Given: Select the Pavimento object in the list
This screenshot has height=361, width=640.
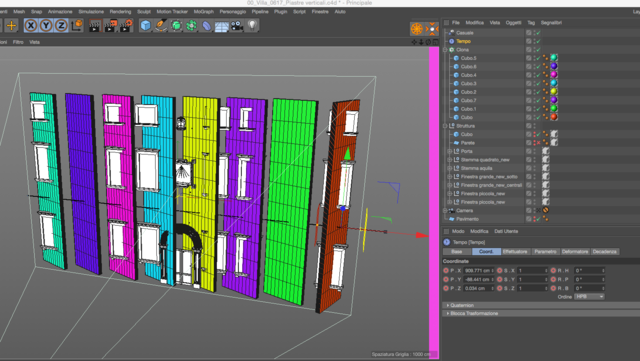Looking at the screenshot, I should point(467,219).
